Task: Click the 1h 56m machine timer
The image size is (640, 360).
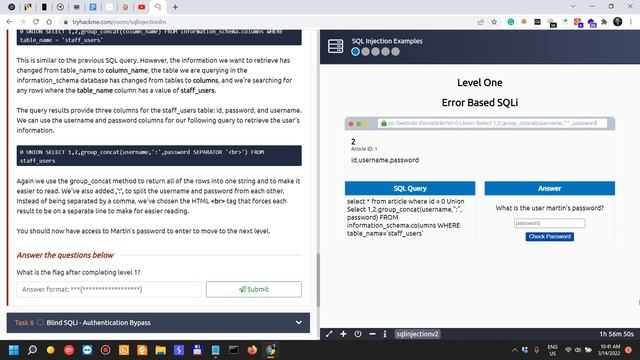Action: [x=616, y=334]
